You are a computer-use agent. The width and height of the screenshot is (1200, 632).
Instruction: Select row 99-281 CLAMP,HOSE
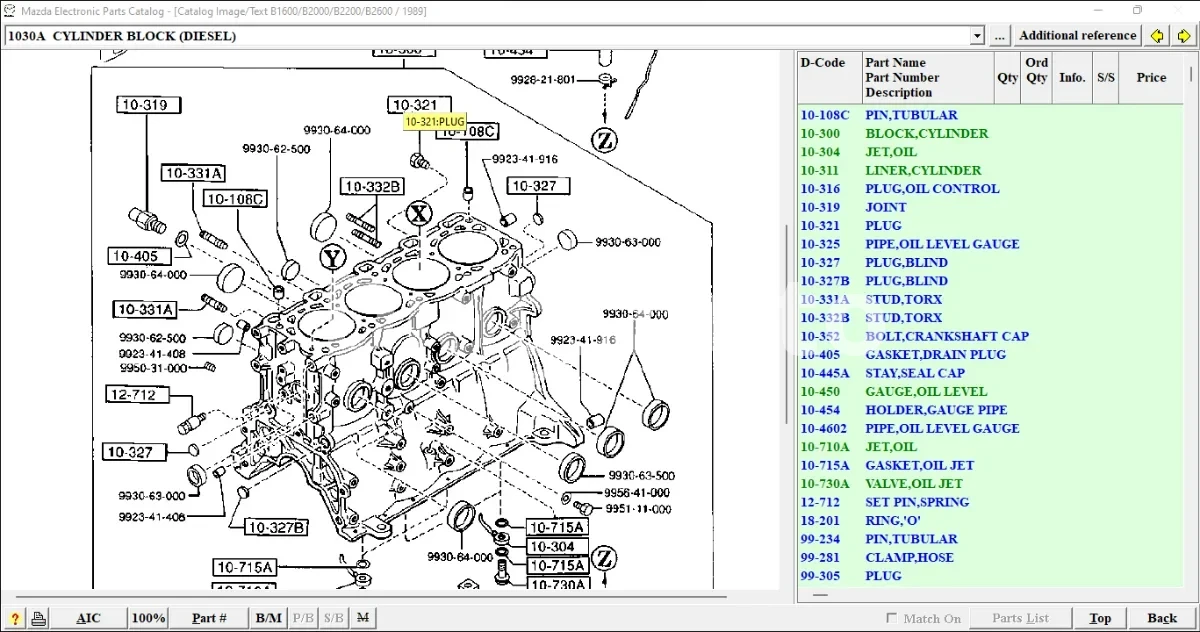990,558
